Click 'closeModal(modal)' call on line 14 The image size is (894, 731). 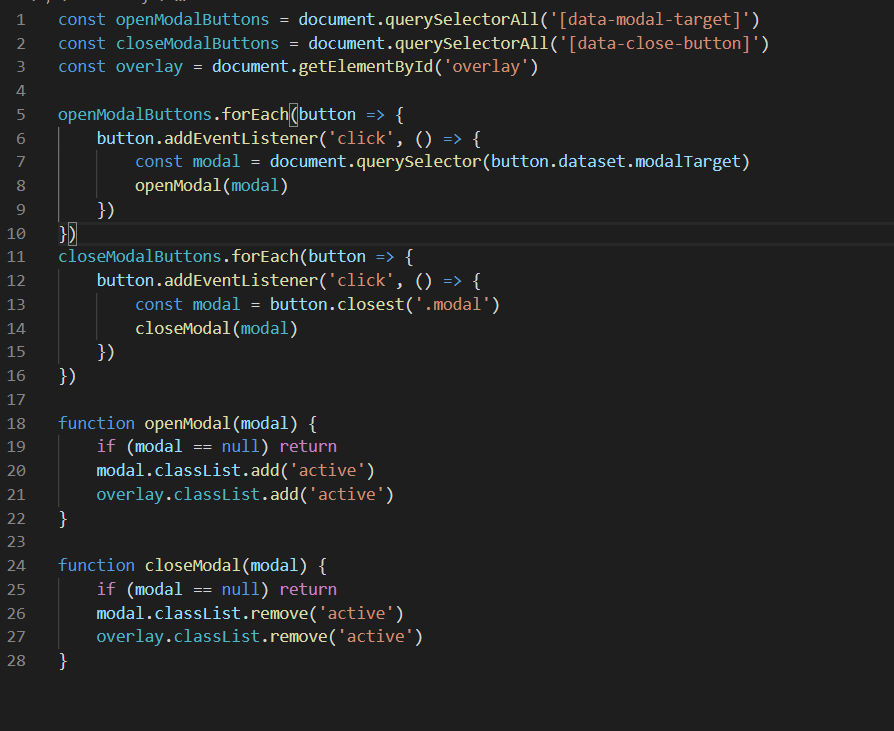(x=217, y=329)
